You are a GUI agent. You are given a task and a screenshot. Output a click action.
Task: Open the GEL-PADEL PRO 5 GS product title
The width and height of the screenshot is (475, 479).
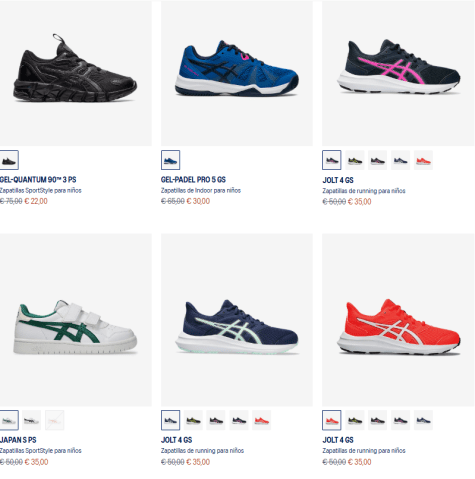coord(193,180)
